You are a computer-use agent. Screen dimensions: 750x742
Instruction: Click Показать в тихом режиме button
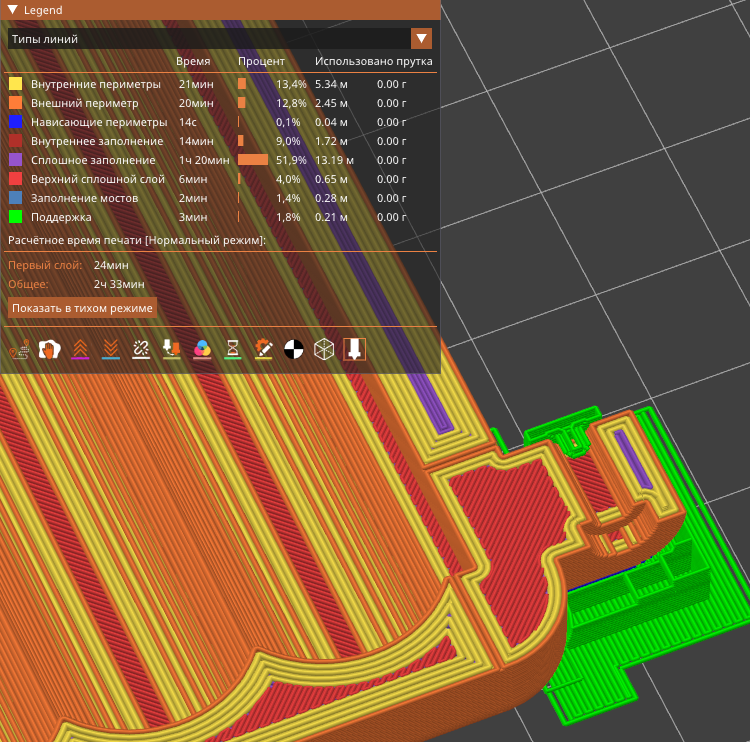pyautogui.click(x=82, y=308)
